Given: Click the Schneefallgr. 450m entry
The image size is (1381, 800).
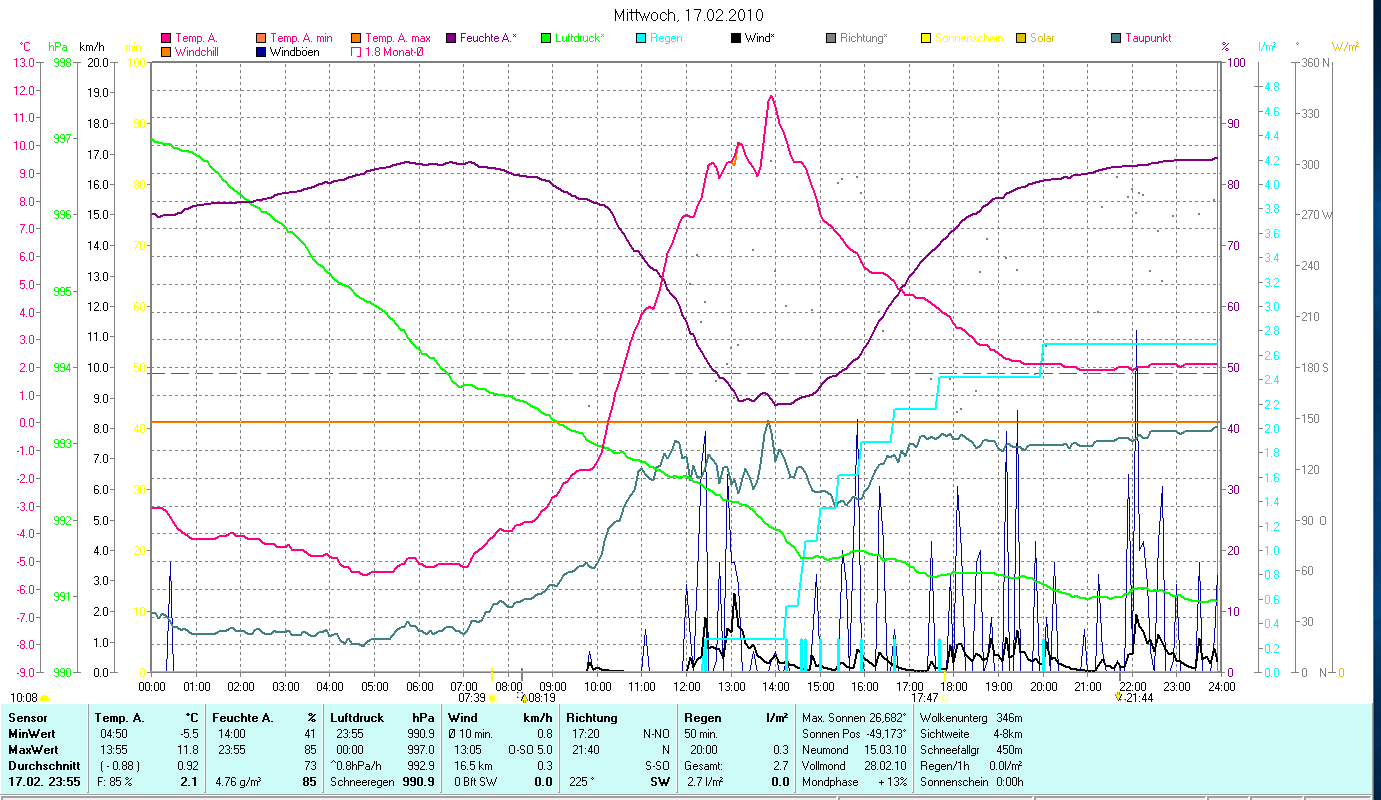Looking at the screenshot, I should 970,751.
